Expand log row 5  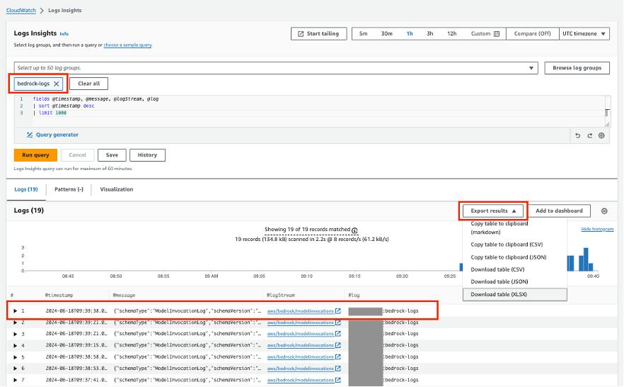tap(15, 357)
